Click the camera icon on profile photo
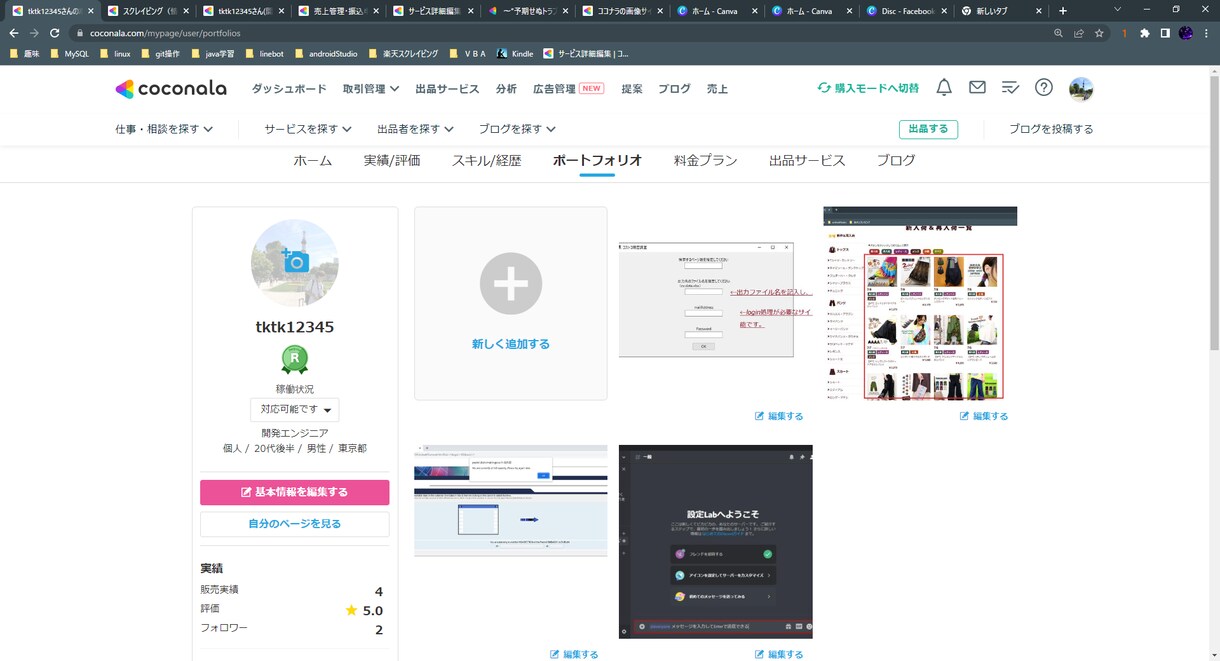This screenshot has height=661, width=1220. [x=295, y=260]
